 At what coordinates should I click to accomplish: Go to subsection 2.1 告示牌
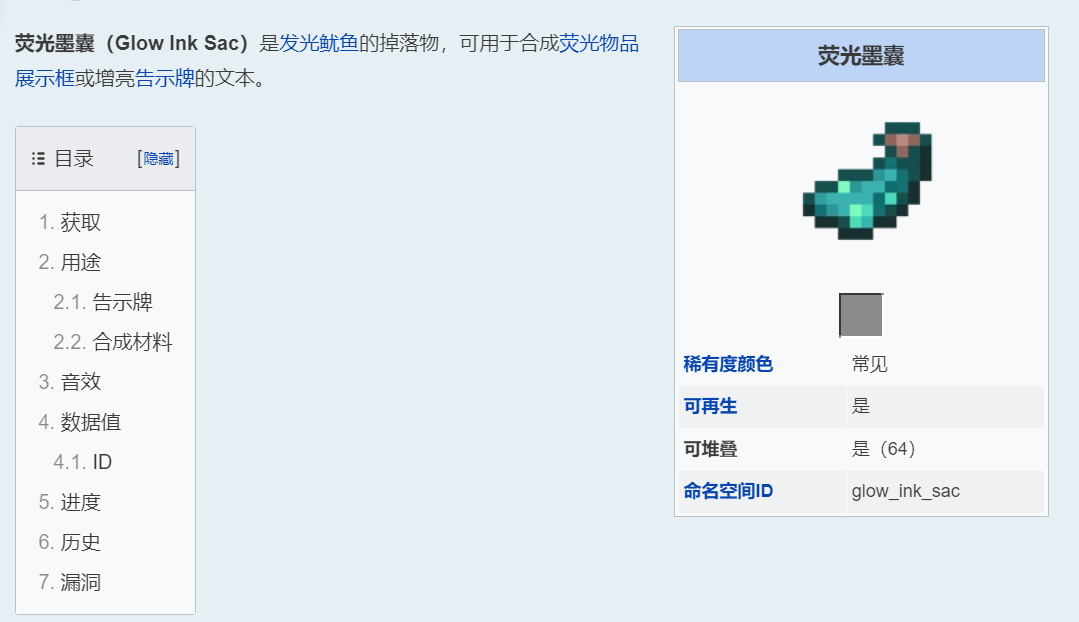pyautogui.click(x=122, y=303)
